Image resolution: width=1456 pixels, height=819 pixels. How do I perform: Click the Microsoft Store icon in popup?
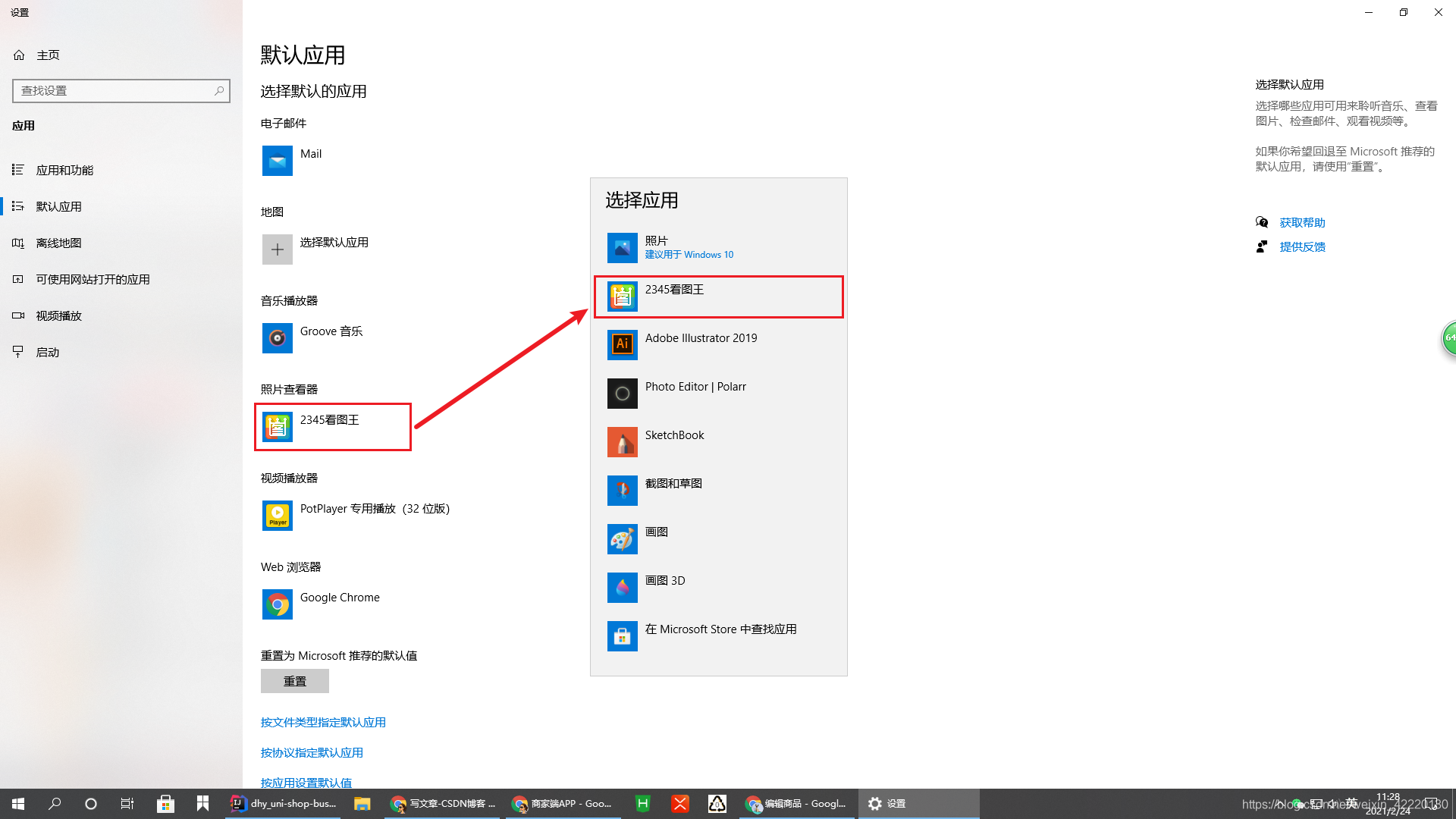tap(623, 636)
